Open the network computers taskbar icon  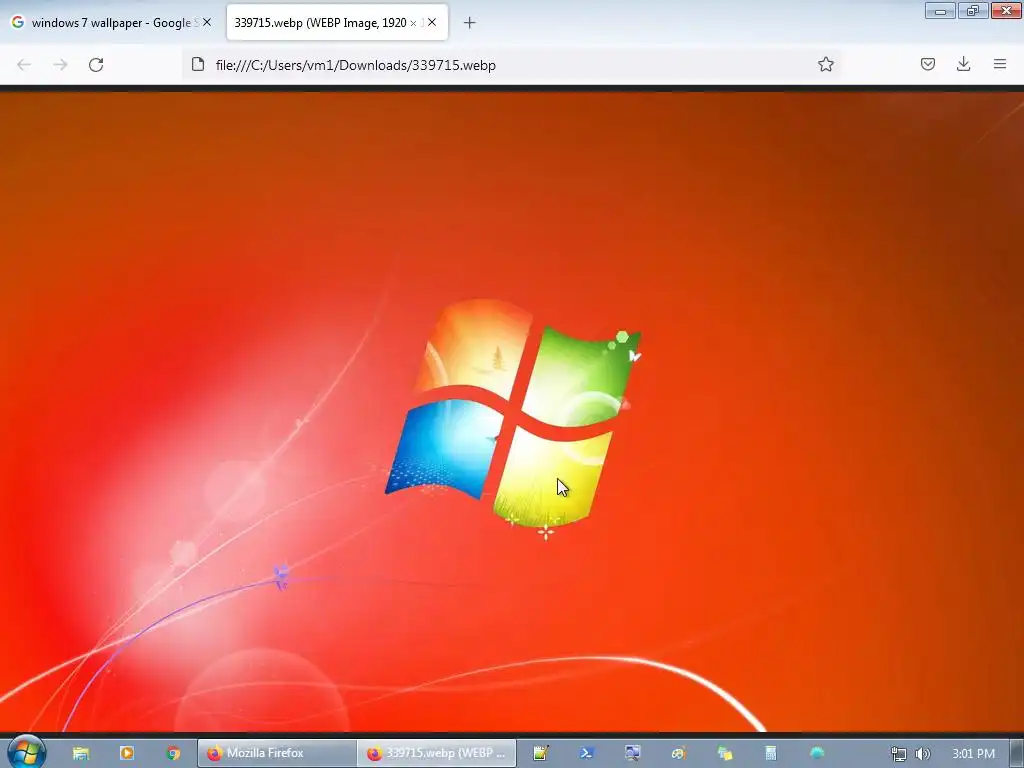pyautogui.click(x=724, y=753)
